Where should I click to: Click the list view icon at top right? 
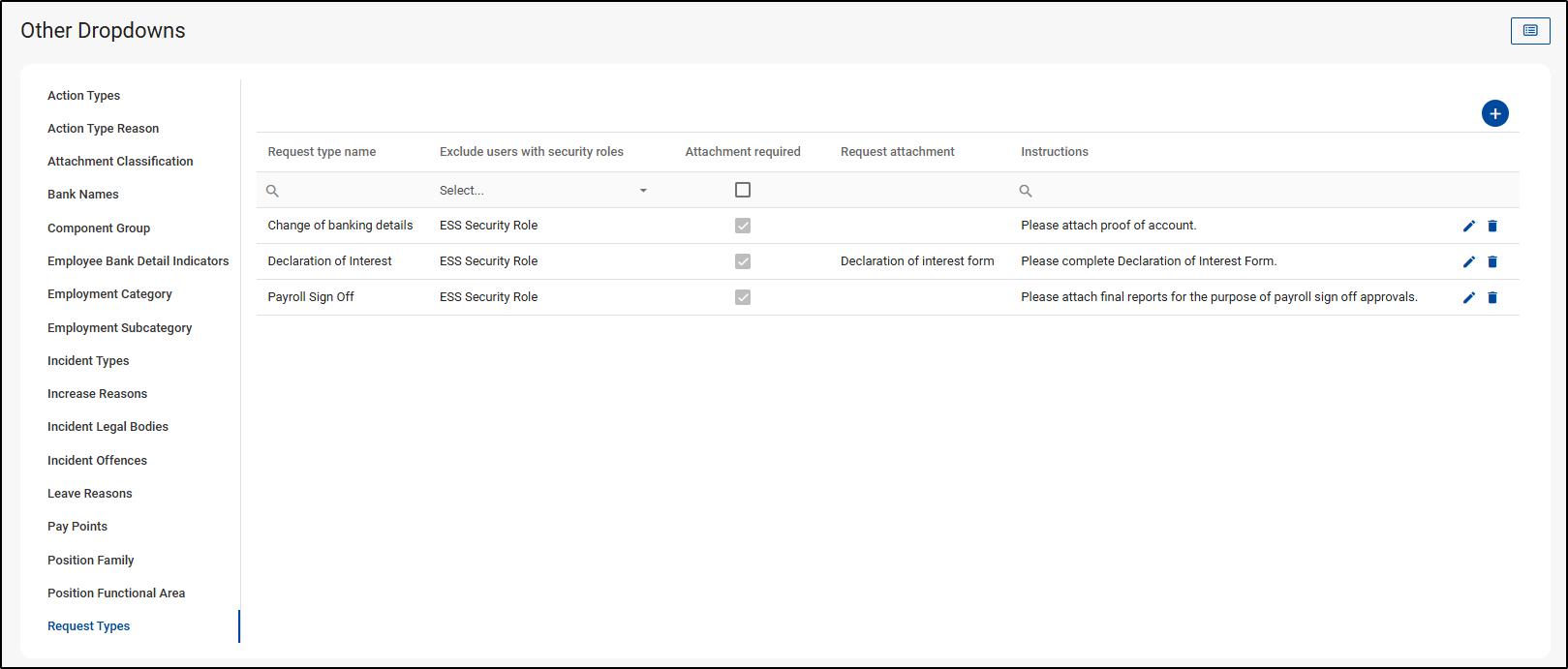pyautogui.click(x=1529, y=31)
